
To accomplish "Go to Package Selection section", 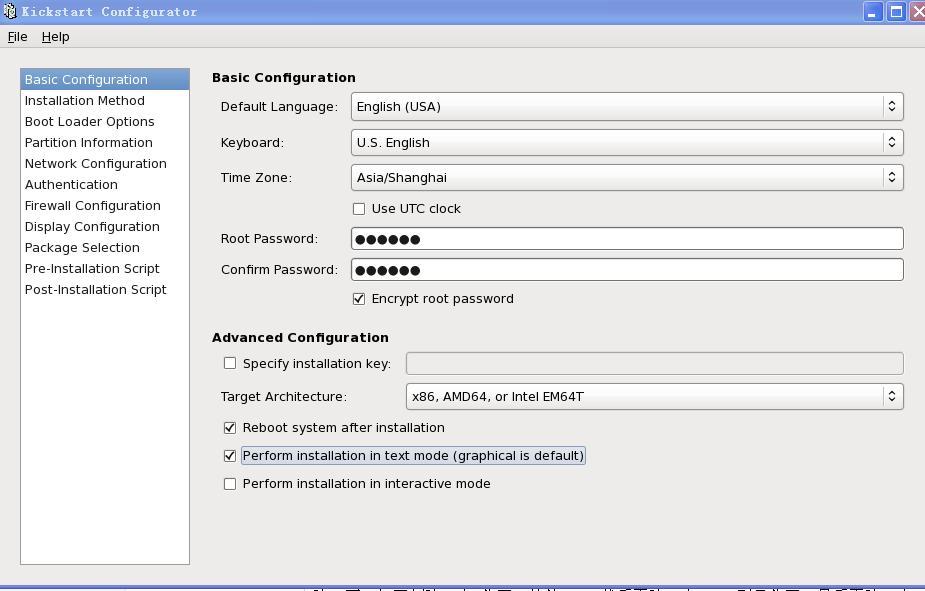I will 105,248.
